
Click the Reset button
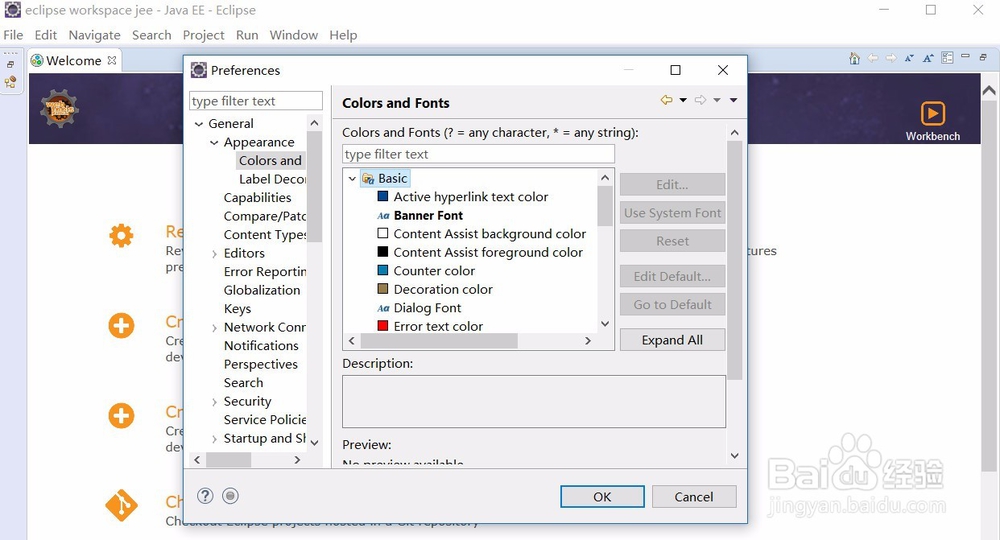pos(672,241)
